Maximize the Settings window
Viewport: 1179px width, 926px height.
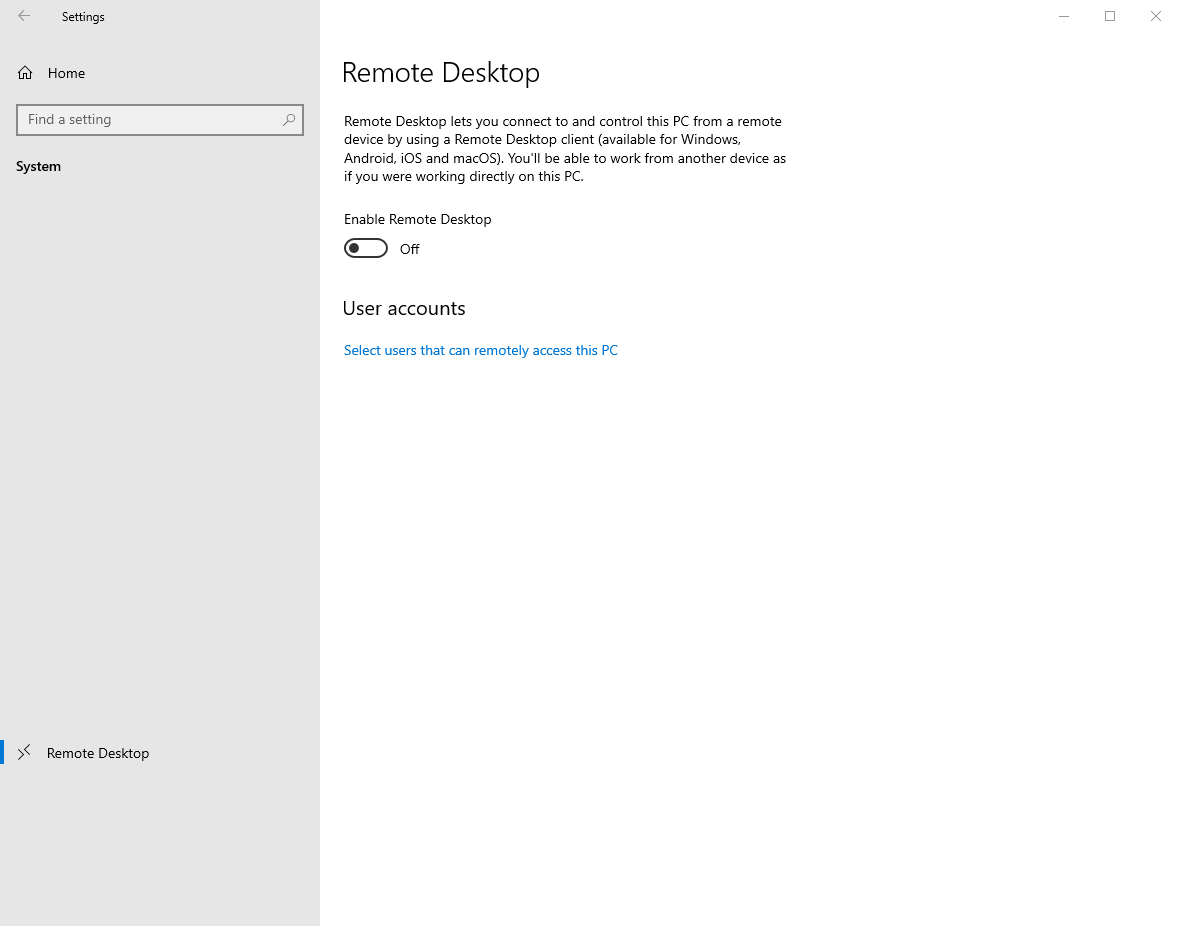coord(1110,16)
